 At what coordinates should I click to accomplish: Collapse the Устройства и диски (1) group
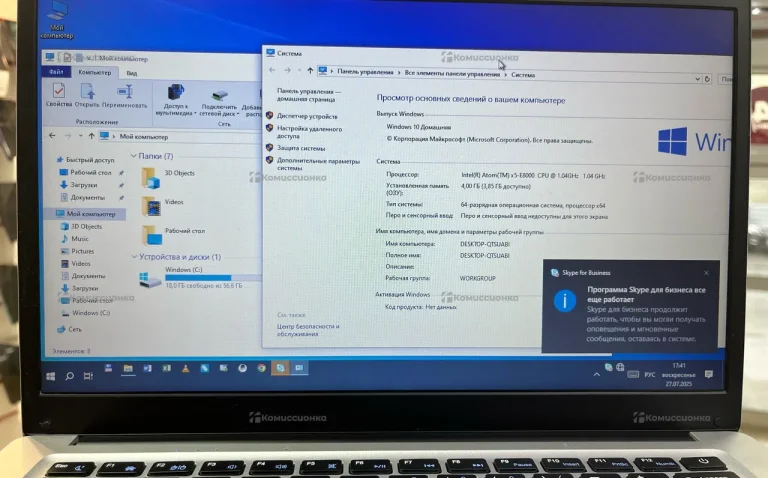point(134,257)
